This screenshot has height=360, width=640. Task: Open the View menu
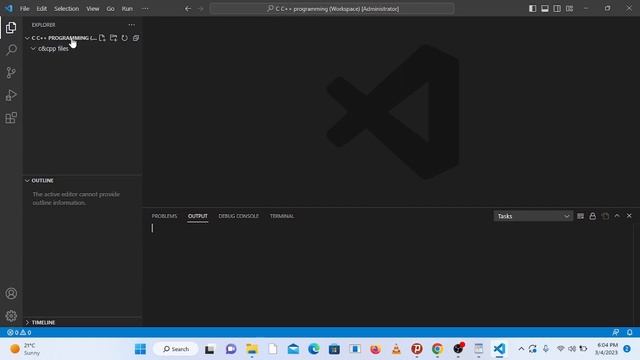(x=93, y=9)
